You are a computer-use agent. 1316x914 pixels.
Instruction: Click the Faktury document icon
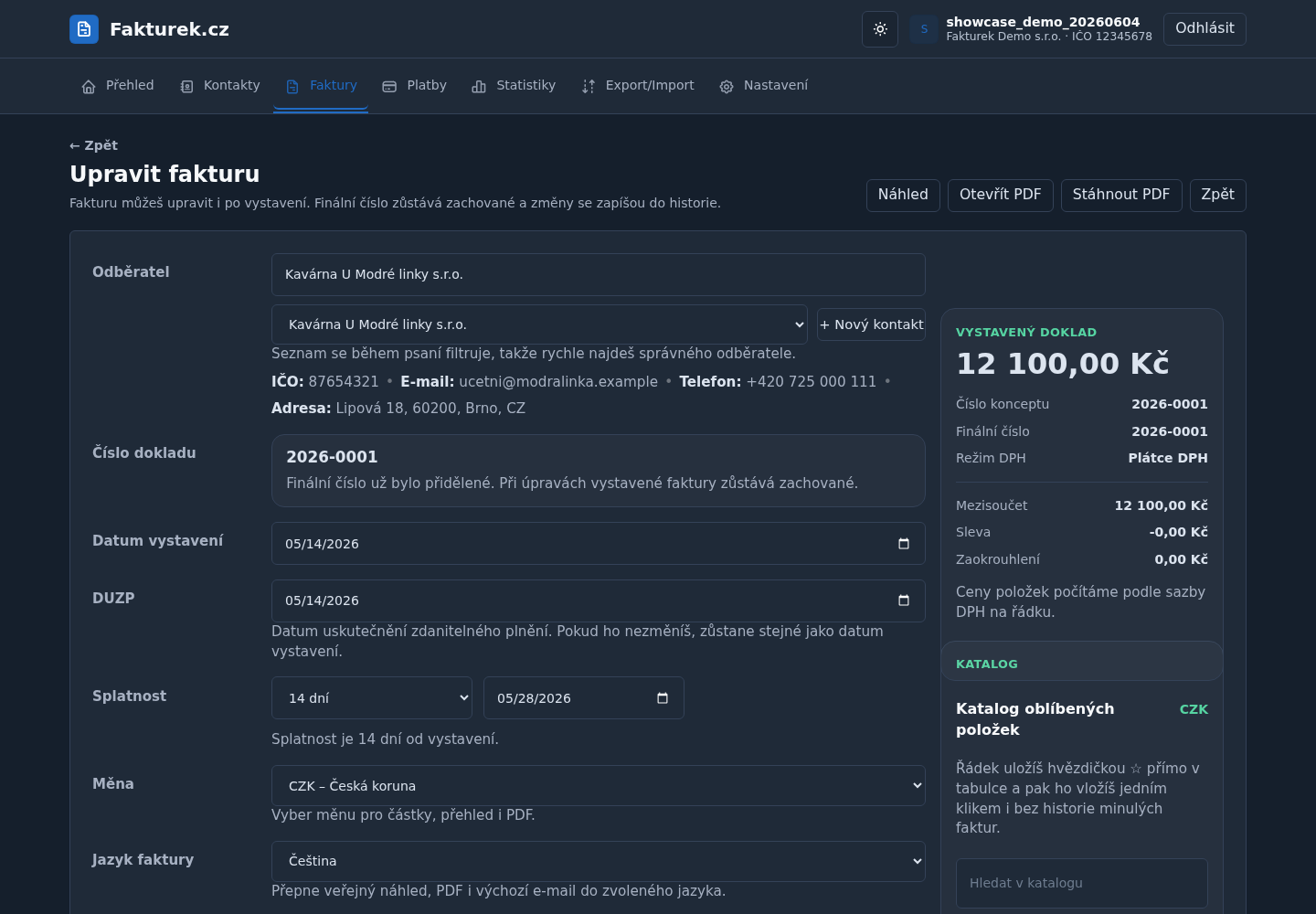(x=292, y=87)
